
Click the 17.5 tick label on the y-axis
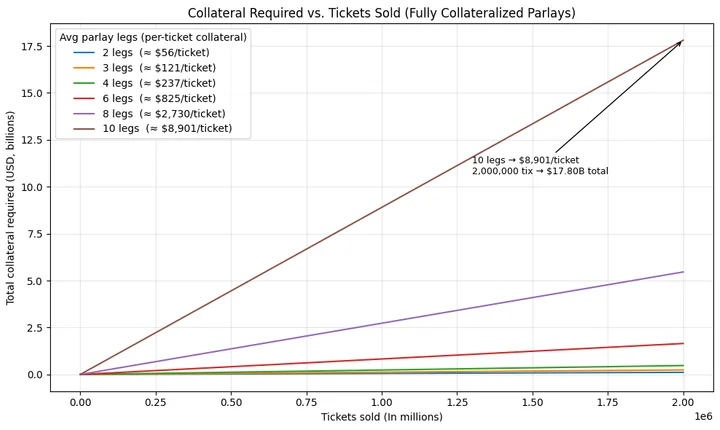[32, 47]
